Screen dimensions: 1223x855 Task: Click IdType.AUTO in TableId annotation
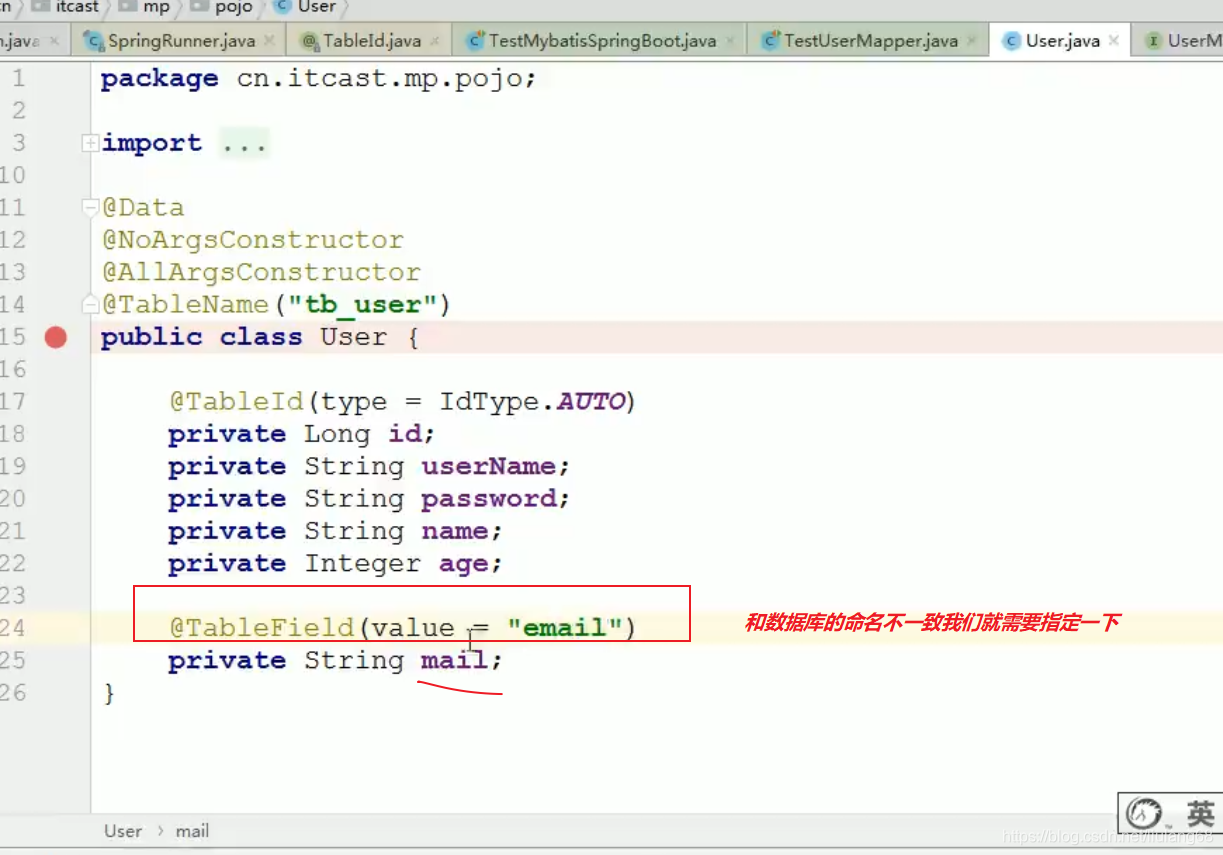(532, 402)
